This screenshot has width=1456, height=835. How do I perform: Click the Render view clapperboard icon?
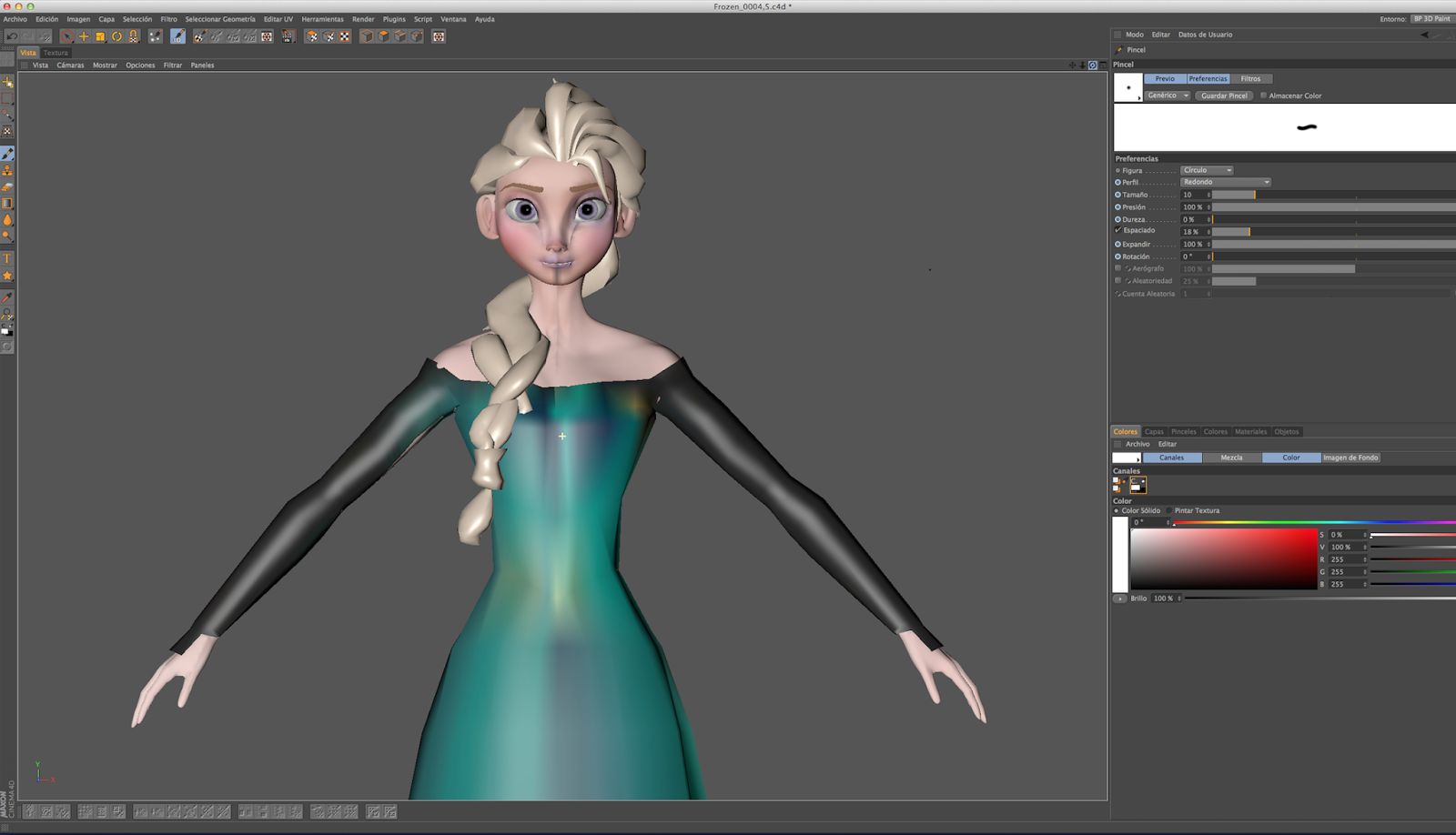click(288, 36)
